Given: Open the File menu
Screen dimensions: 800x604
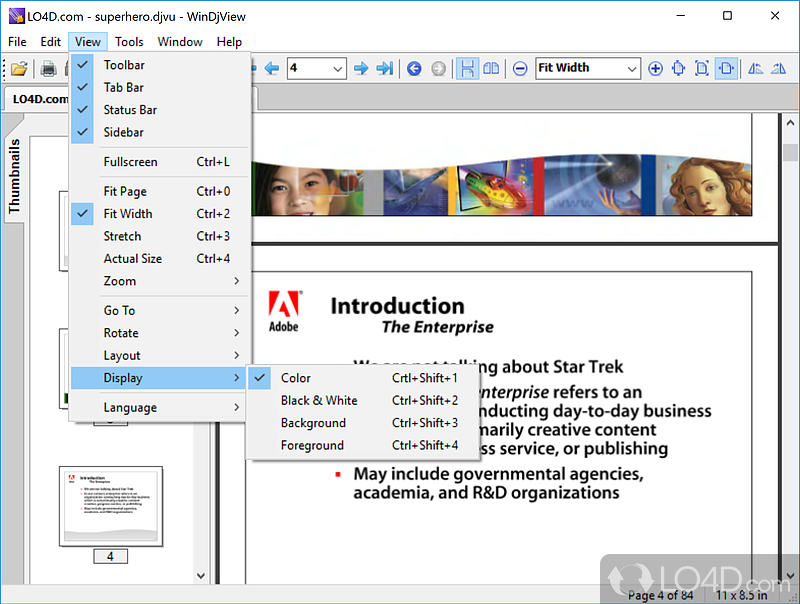Looking at the screenshot, I should point(17,42).
